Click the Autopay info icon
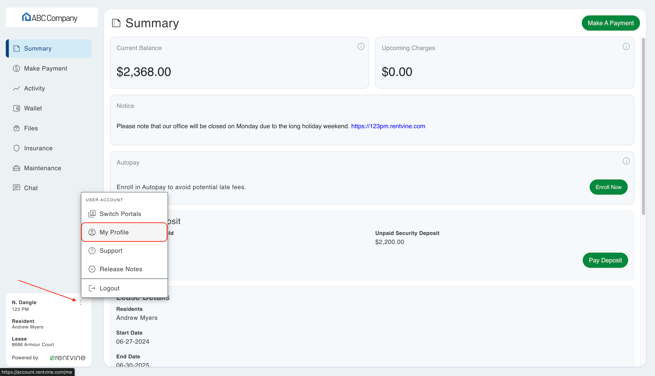 point(626,161)
